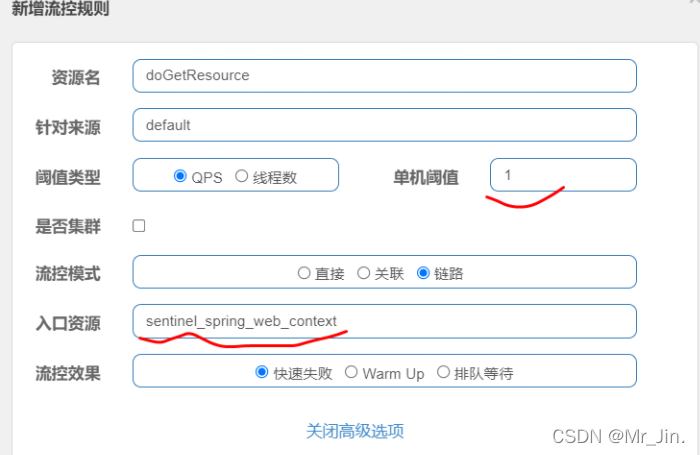700x455 pixels.
Task: Select 链路 flow control mode
Action: (423, 273)
